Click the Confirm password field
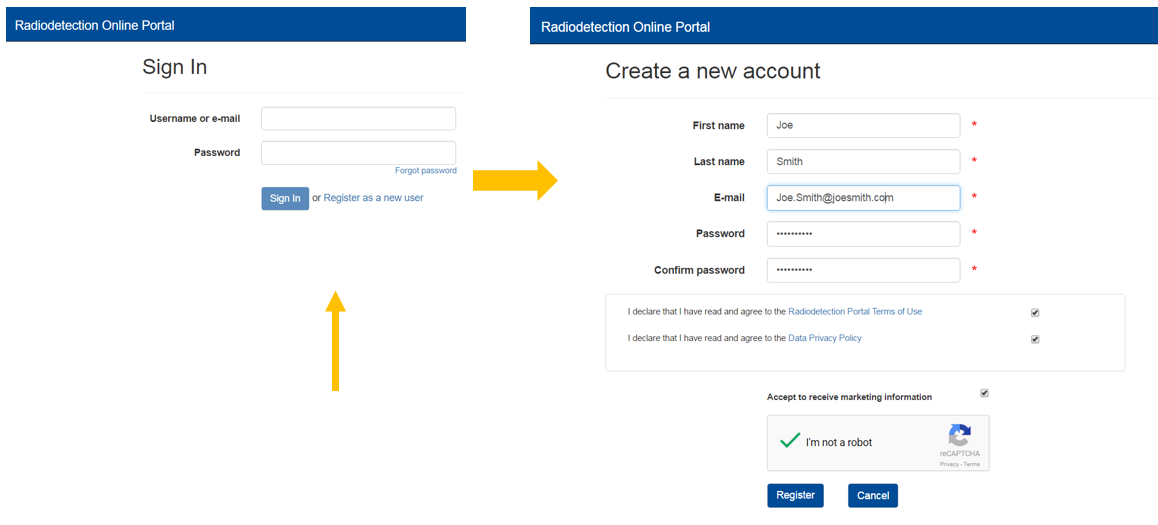1158x525 pixels. pos(863,270)
